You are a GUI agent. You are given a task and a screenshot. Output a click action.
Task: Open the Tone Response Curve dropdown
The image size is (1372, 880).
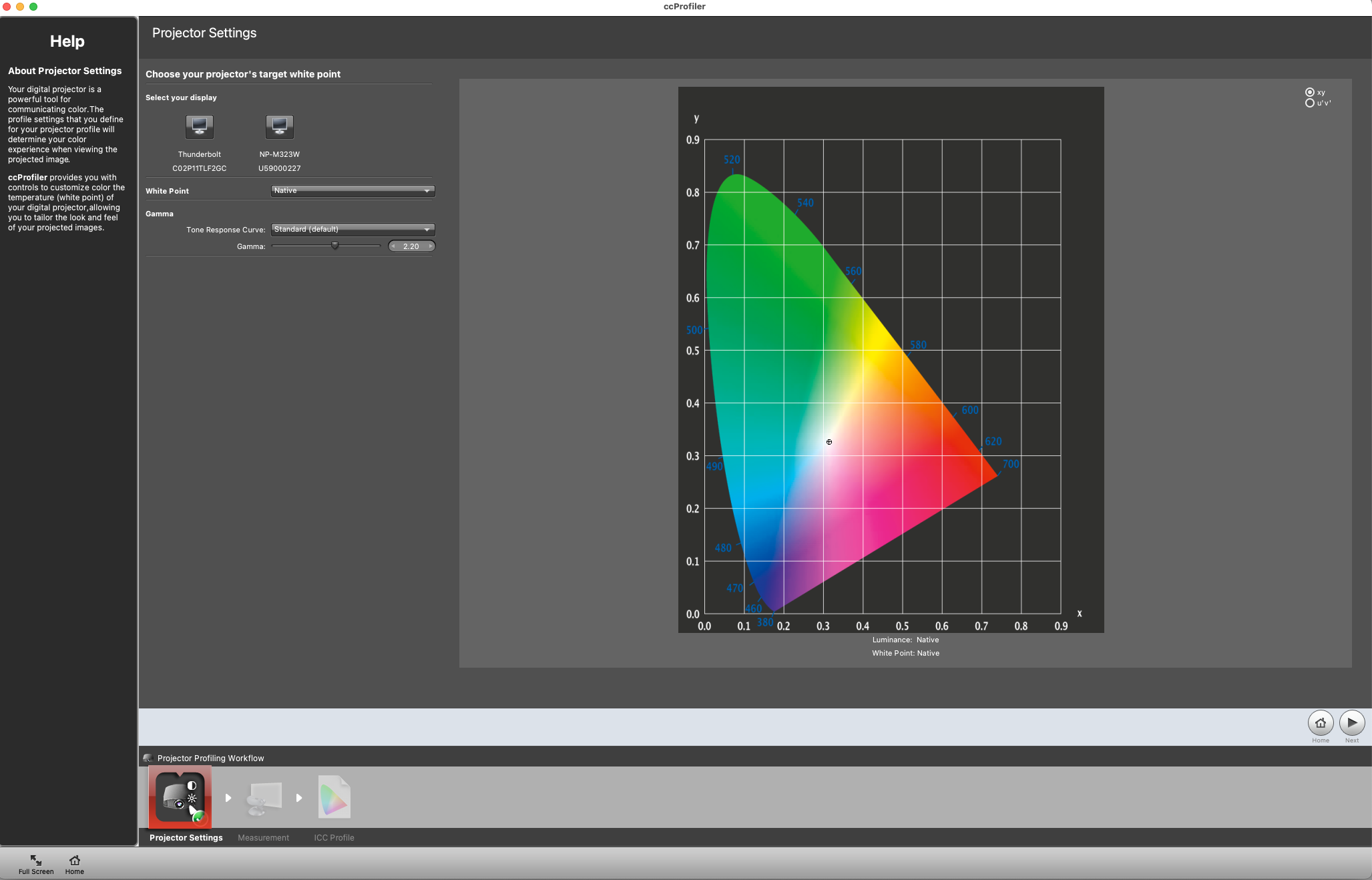pyautogui.click(x=353, y=230)
